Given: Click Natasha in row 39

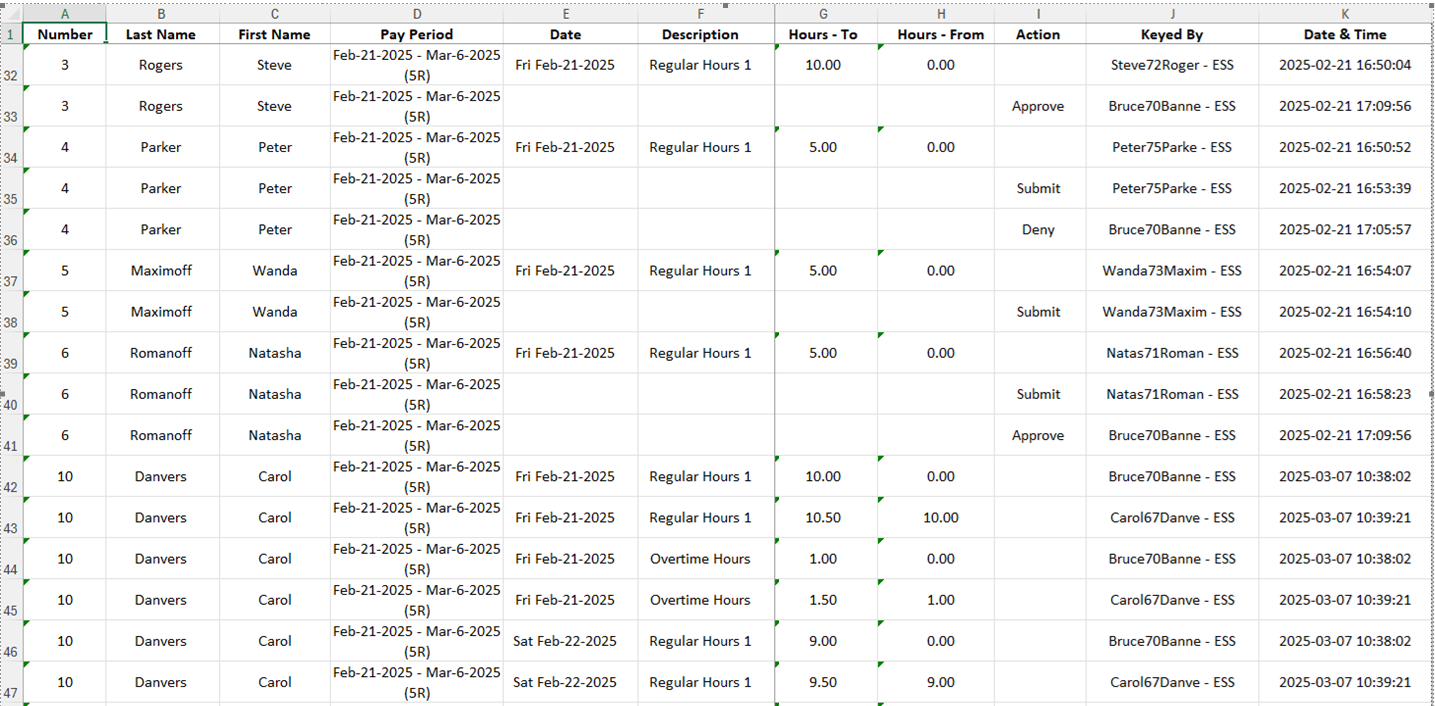Looking at the screenshot, I should (275, 353).
